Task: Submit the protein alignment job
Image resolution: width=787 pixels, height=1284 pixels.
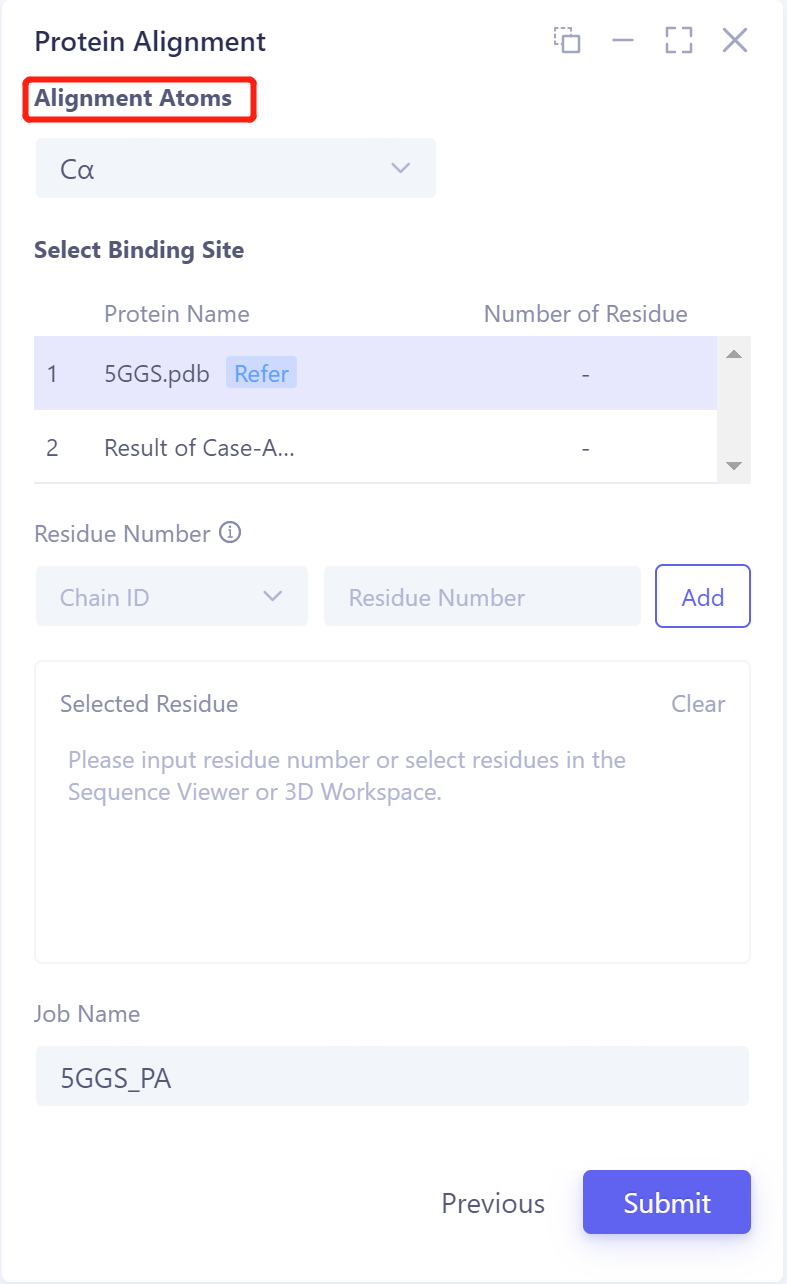Action: pos(666,1203)
